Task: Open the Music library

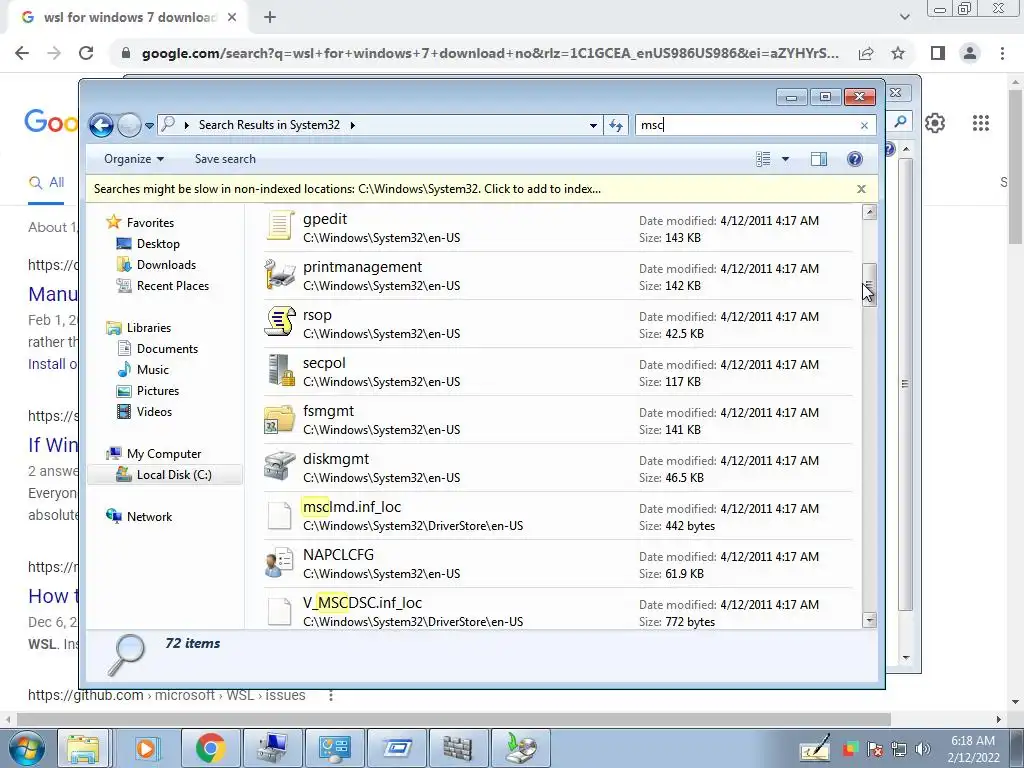Action: [153, 370]
